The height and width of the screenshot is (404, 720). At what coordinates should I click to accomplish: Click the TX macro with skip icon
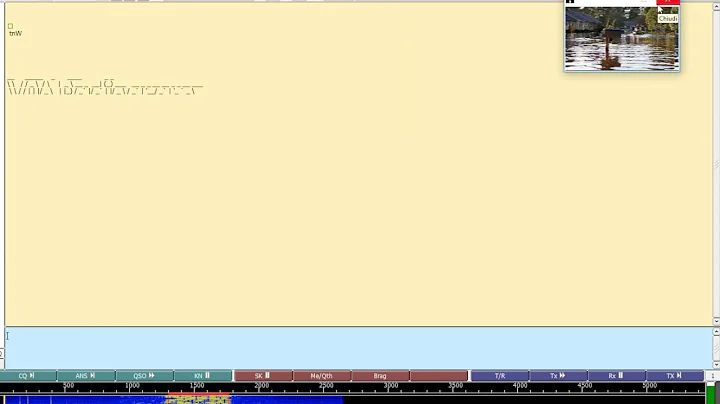(675, 376)
